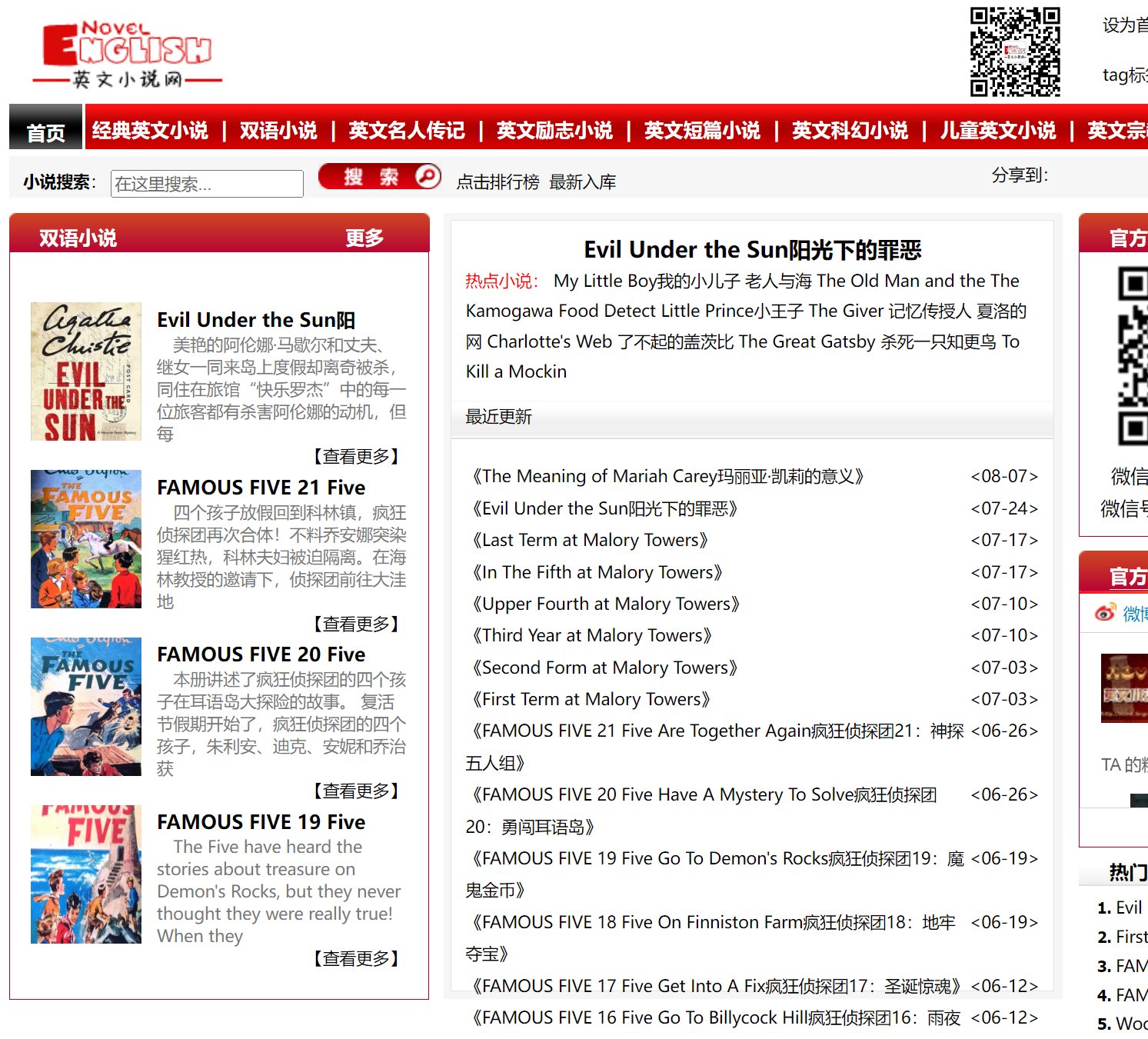This screenshot has height=1039, width=1148.
Task: Click the Evil Under the Sun阳 card title
Action: pyautogui.click(x=256, y=320)
